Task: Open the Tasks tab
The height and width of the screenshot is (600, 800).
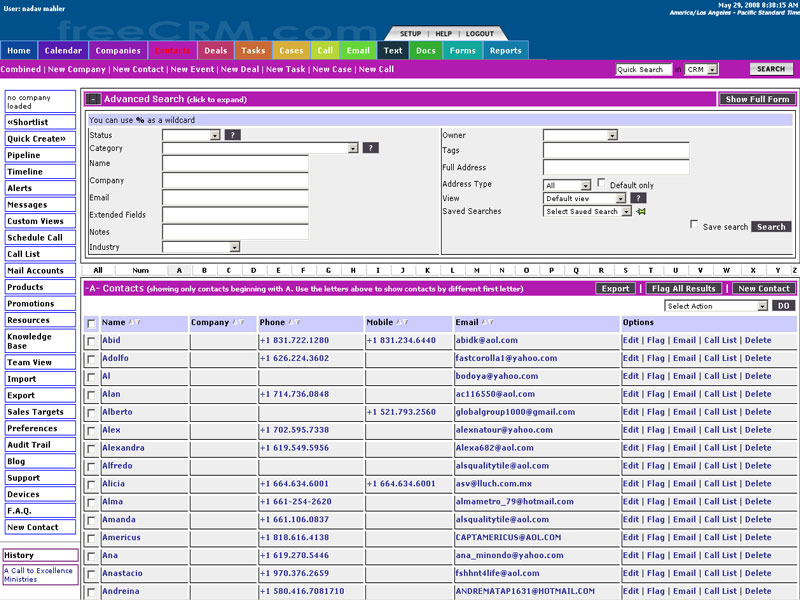Action: click(x=253, y=51)
